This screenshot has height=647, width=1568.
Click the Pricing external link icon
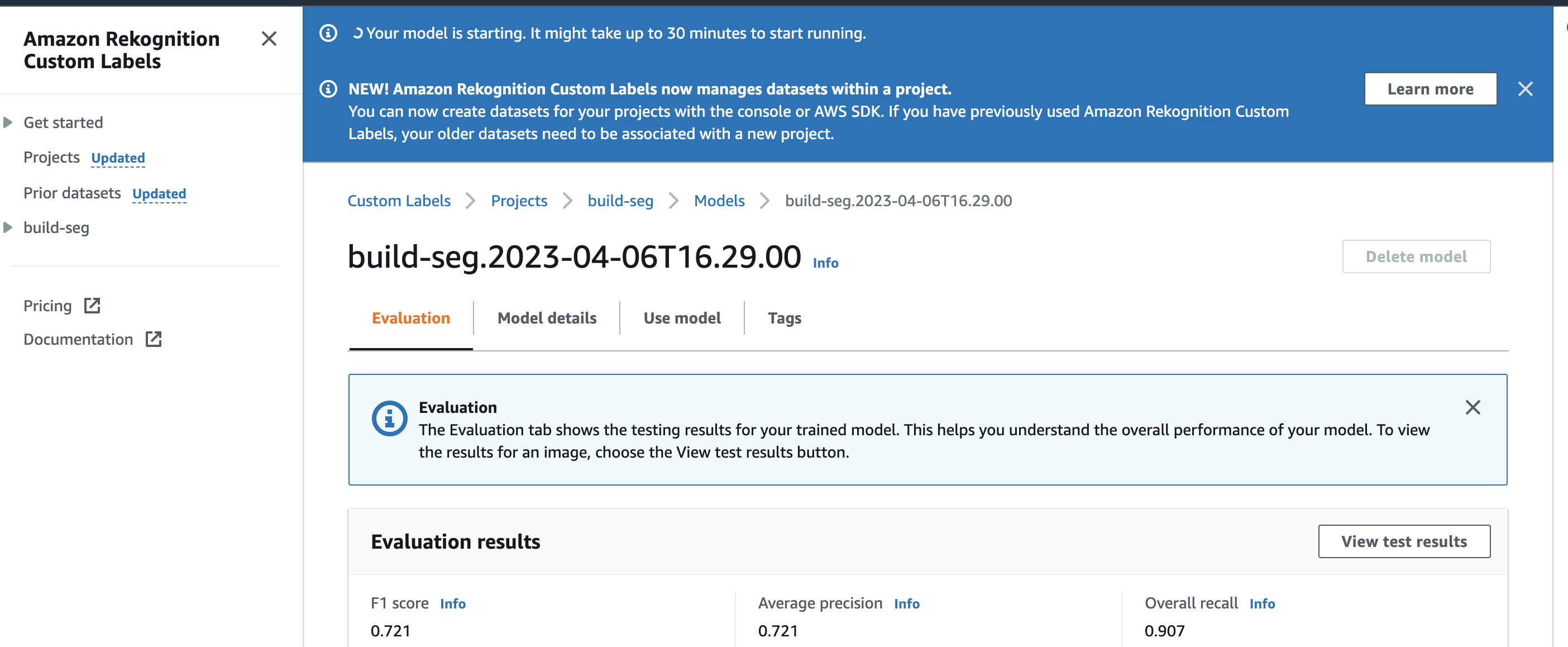point(92,305)
